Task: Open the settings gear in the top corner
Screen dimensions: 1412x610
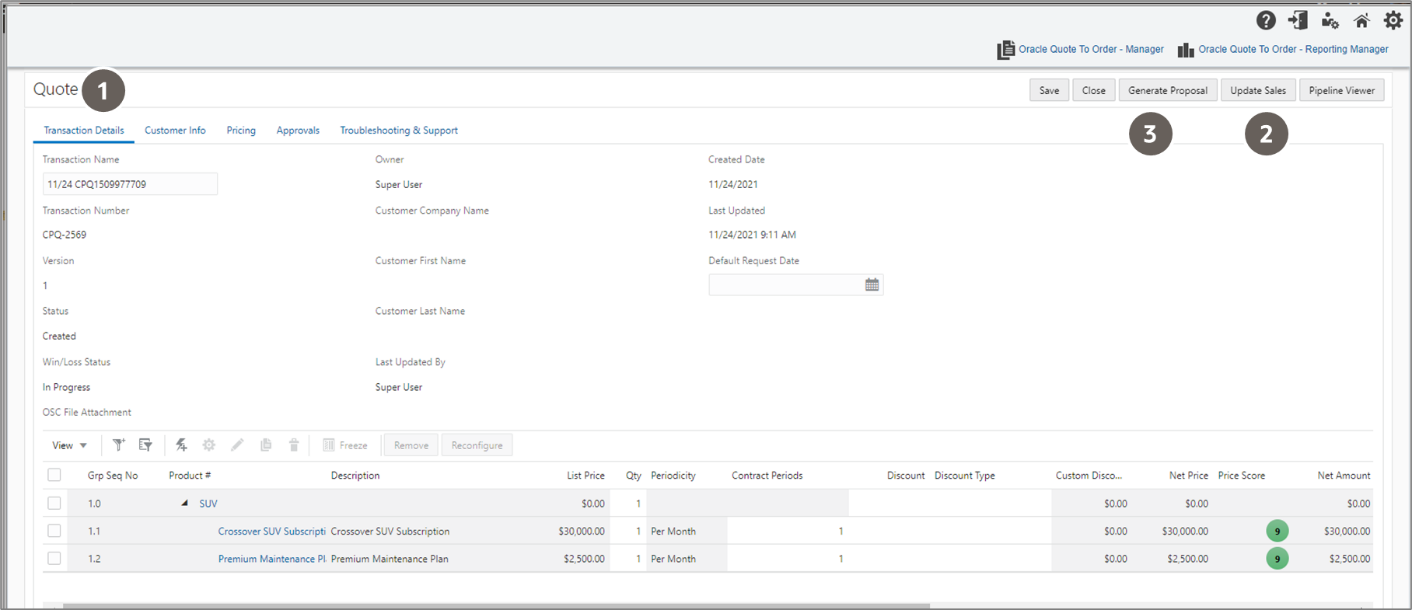Action: coord(1393,19)
